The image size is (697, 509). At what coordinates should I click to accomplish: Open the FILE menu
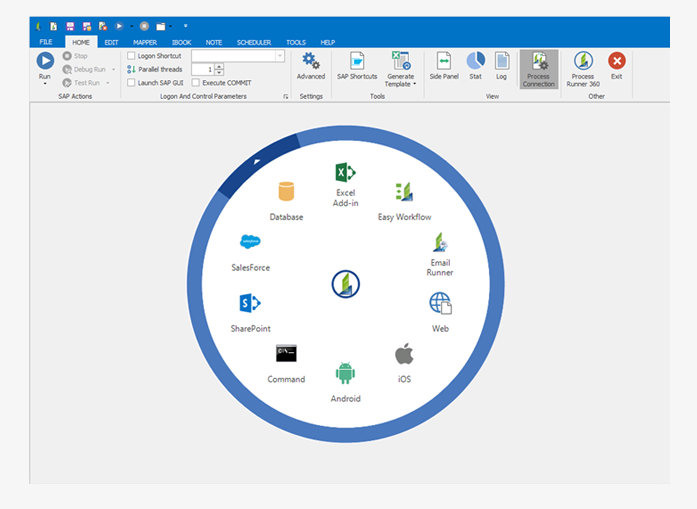coord(46,42)
